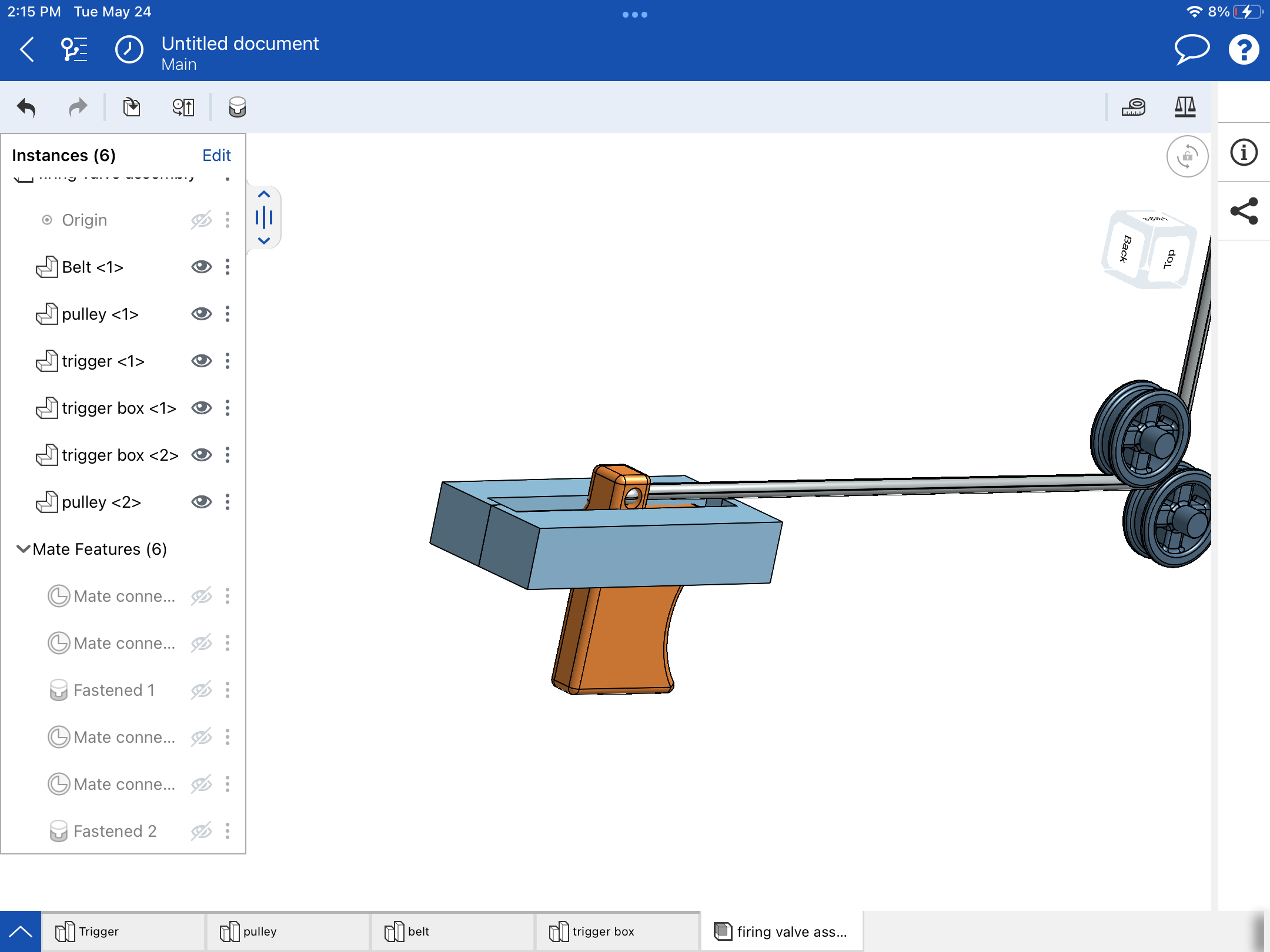Screen dimensions: 1270x952
Task: Open more options for trigger <1>
Action: click(x=228, y=361)
